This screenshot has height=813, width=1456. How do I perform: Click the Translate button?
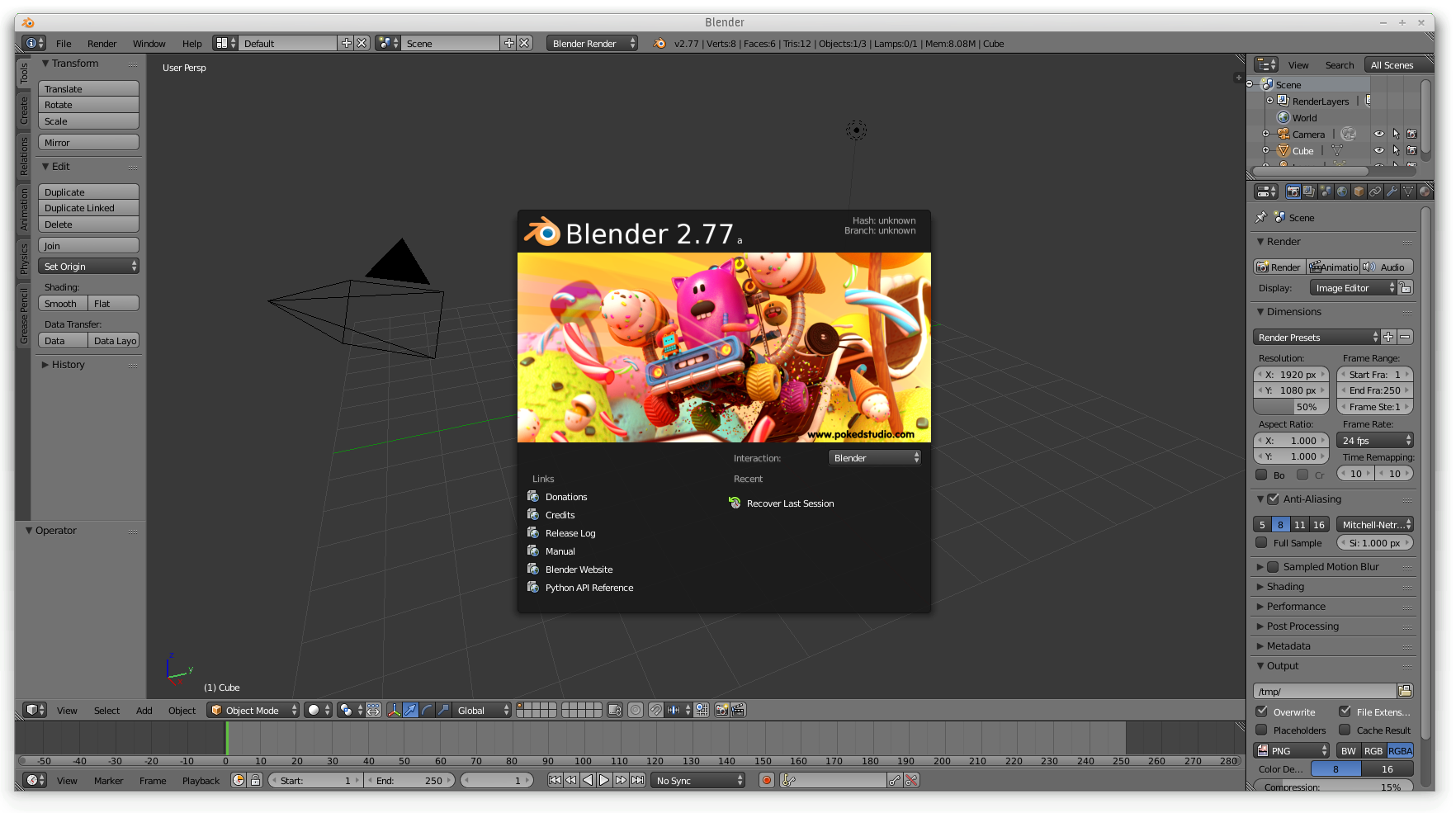click(x=88, y=88)
